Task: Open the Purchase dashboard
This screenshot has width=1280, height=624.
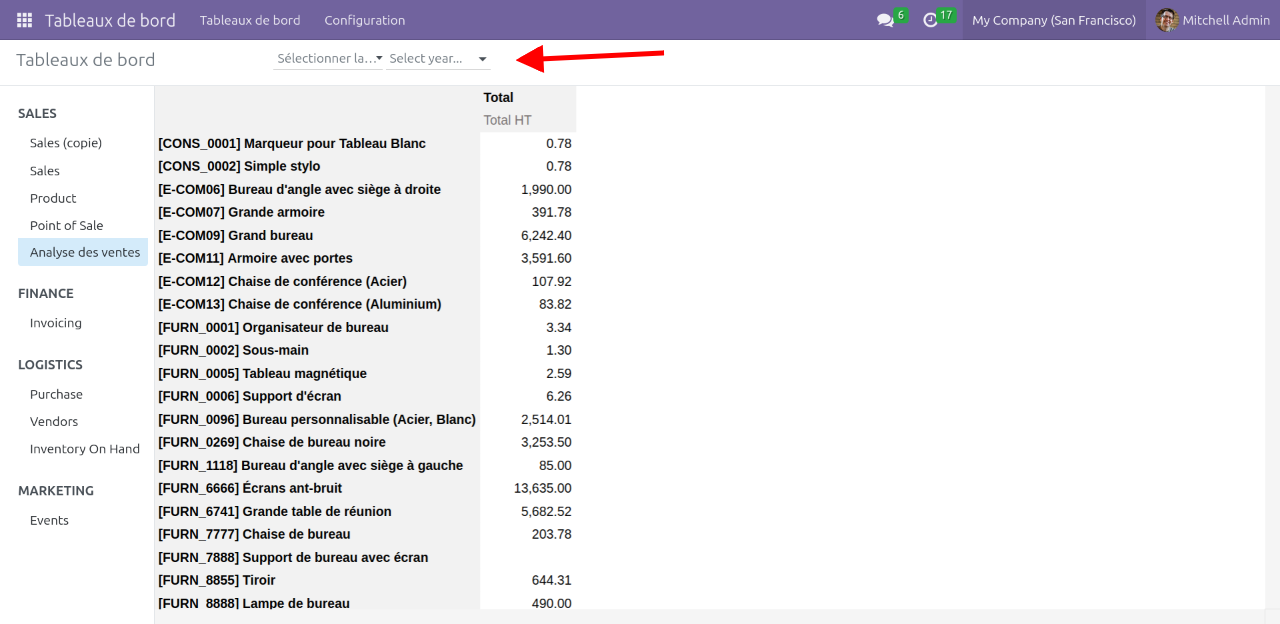Action: [x=56, y=394]
